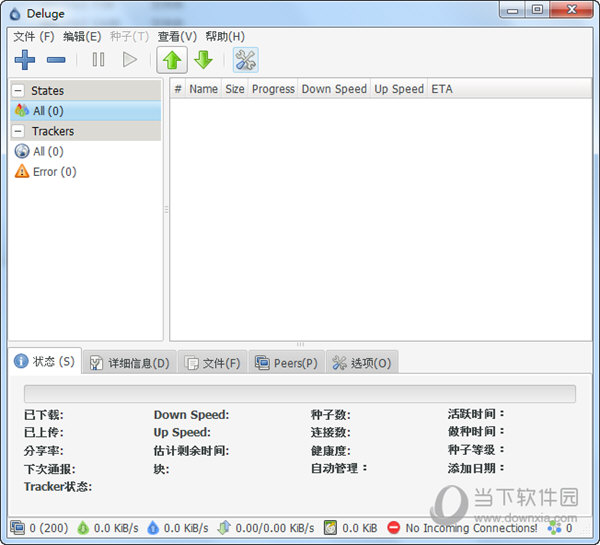Select All (0) under States
This screenshot has height=545, width=600.
tap(86, 111)
